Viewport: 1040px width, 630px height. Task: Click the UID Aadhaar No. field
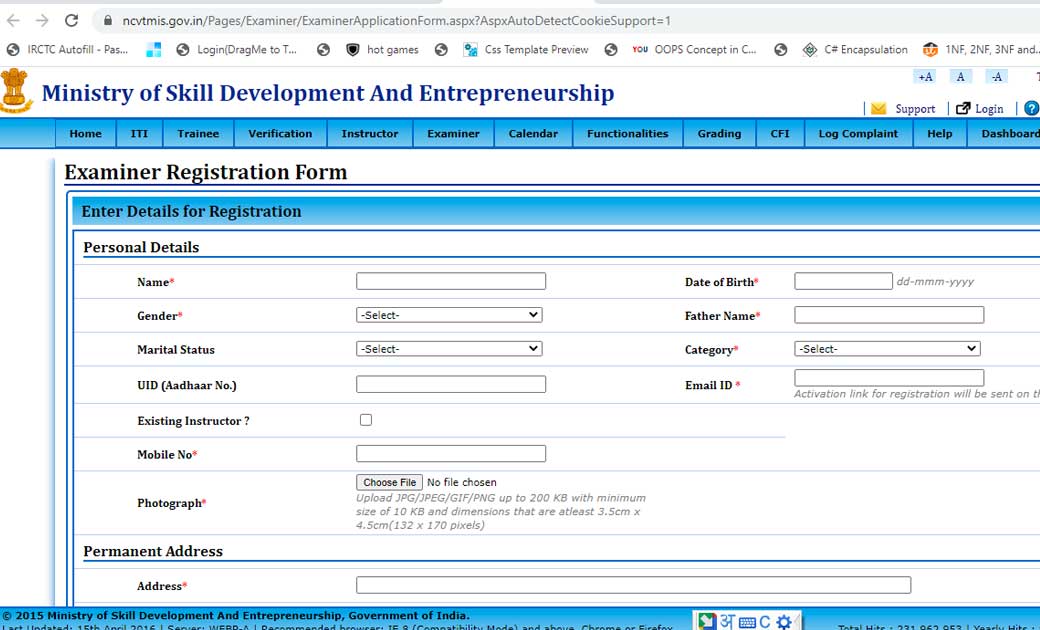451,385
